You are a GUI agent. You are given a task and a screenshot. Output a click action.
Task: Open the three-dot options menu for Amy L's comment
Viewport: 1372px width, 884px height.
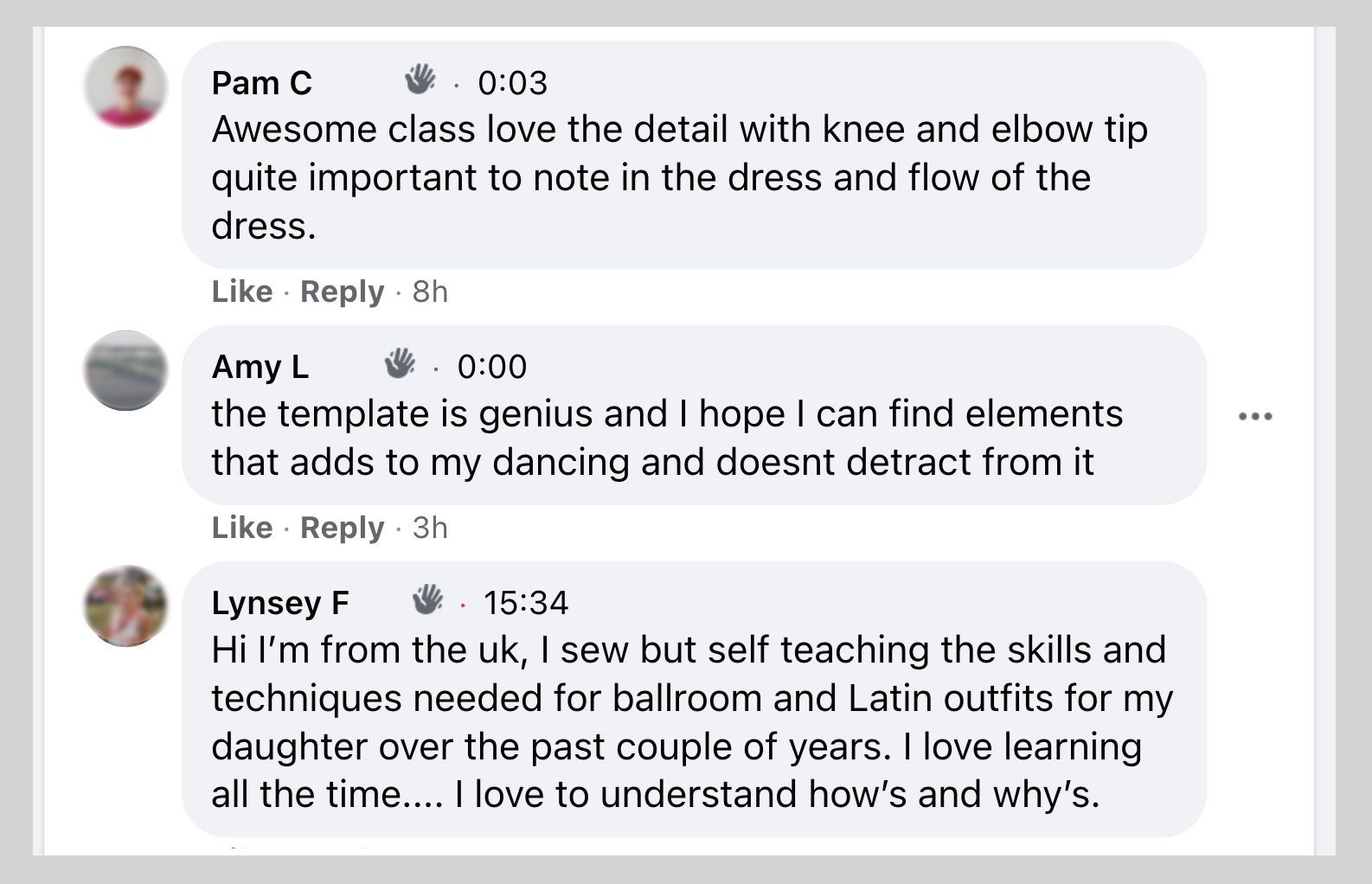coord(1255,415)
